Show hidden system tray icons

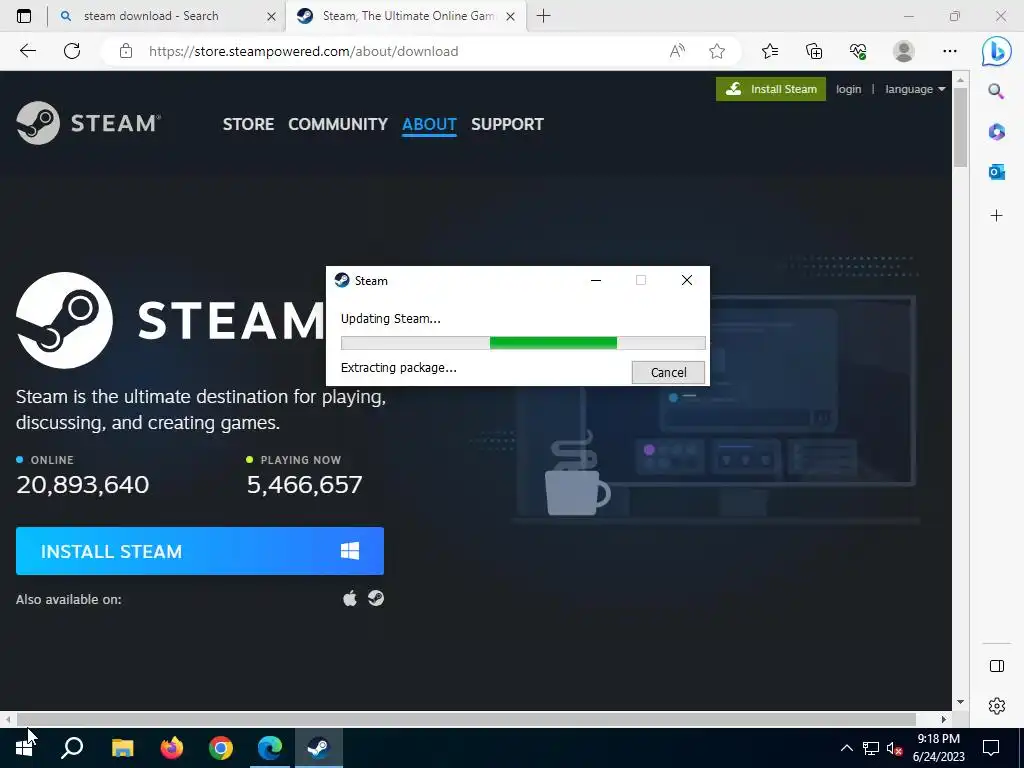pyautogui.click(x=846, y=748)
